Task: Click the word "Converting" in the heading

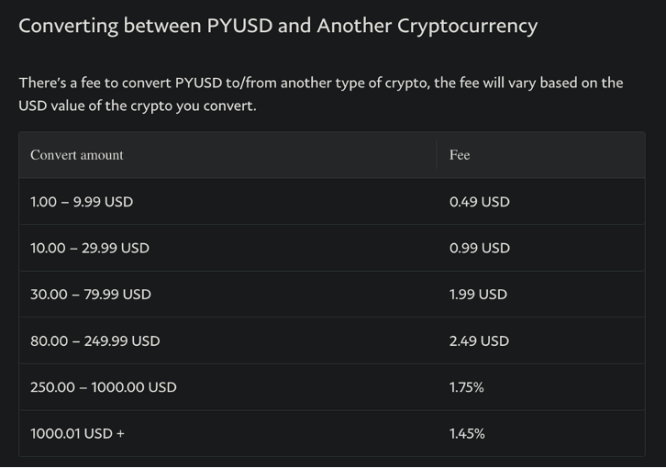Action: [72, 26]
